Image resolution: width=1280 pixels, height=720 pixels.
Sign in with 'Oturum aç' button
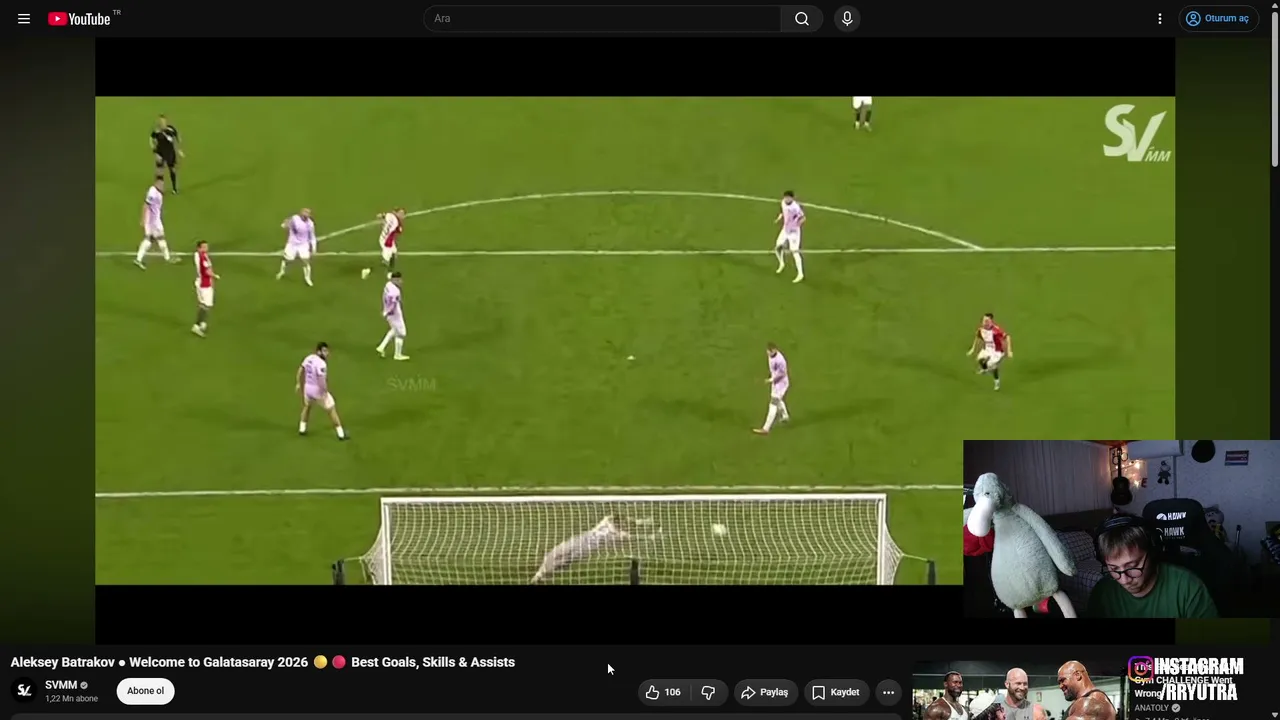click(x=1218, y=19)
